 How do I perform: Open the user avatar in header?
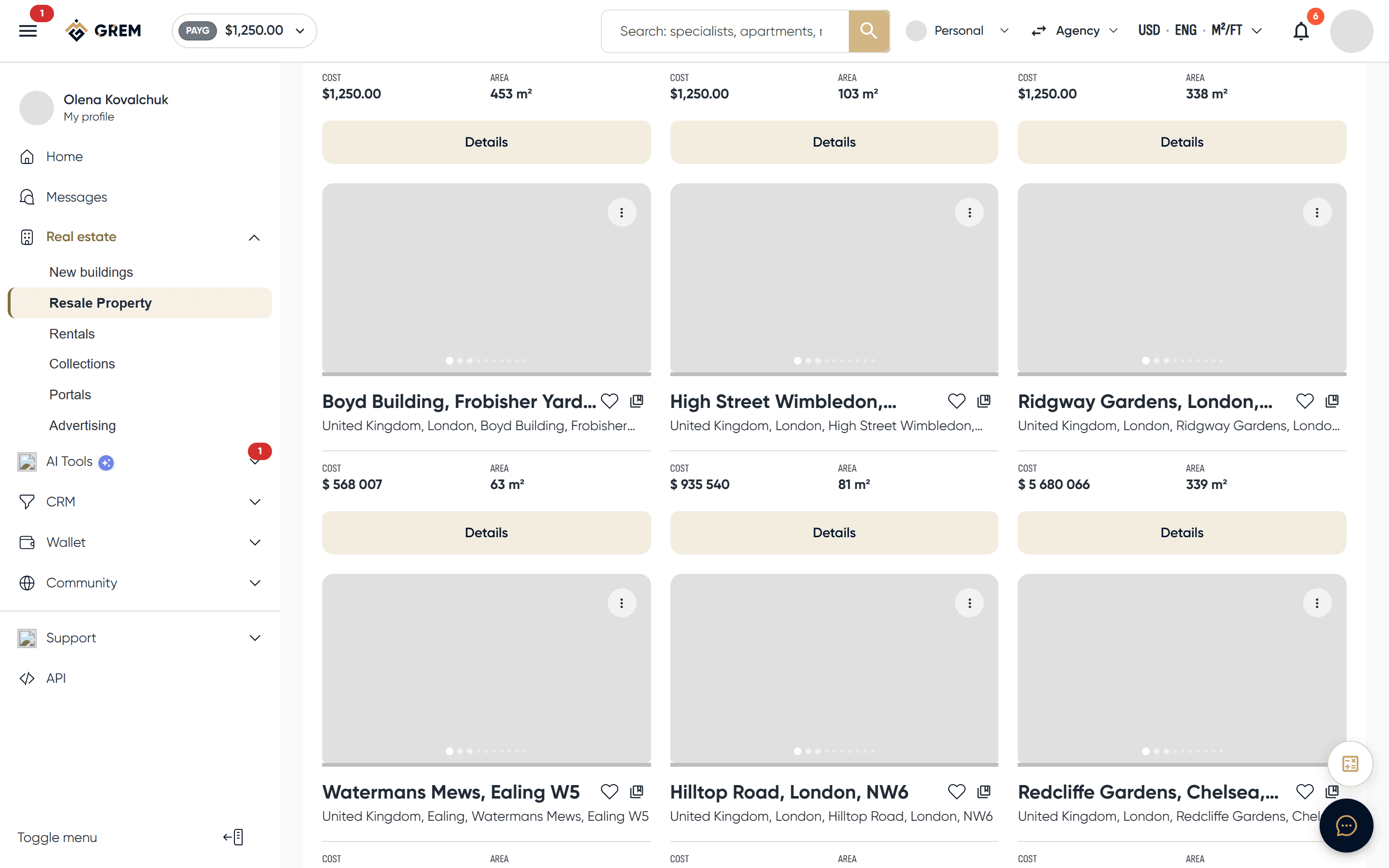[1351, 31]
